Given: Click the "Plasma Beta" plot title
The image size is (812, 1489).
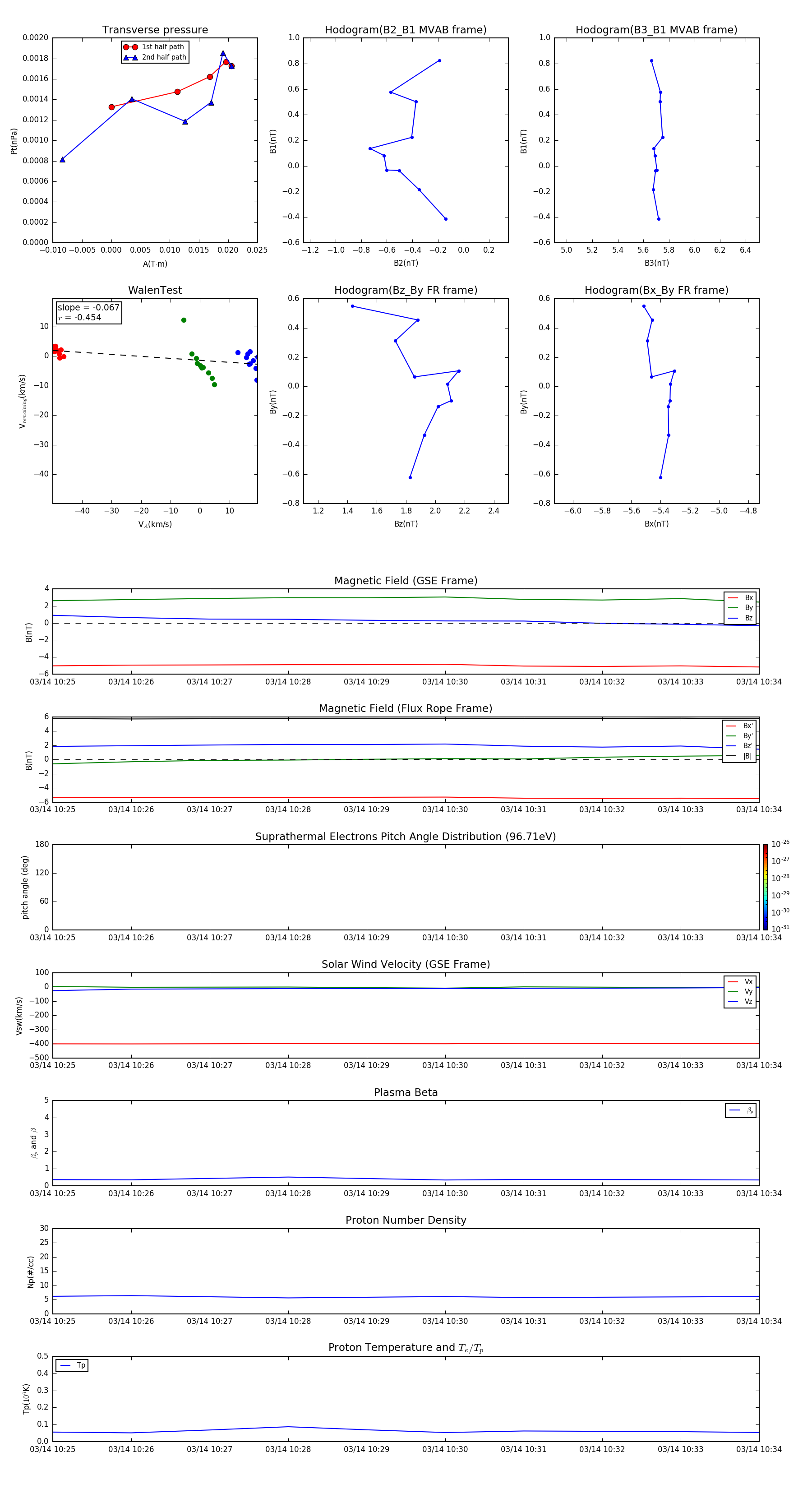Looking at the screenshot, I should click(406, 1092).
